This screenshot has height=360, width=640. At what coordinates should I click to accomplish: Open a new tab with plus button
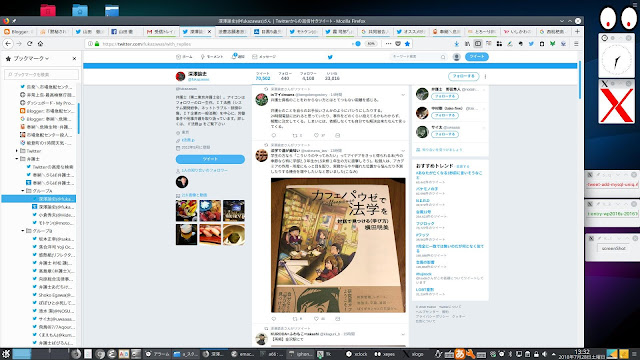click(x=577, y=31)
